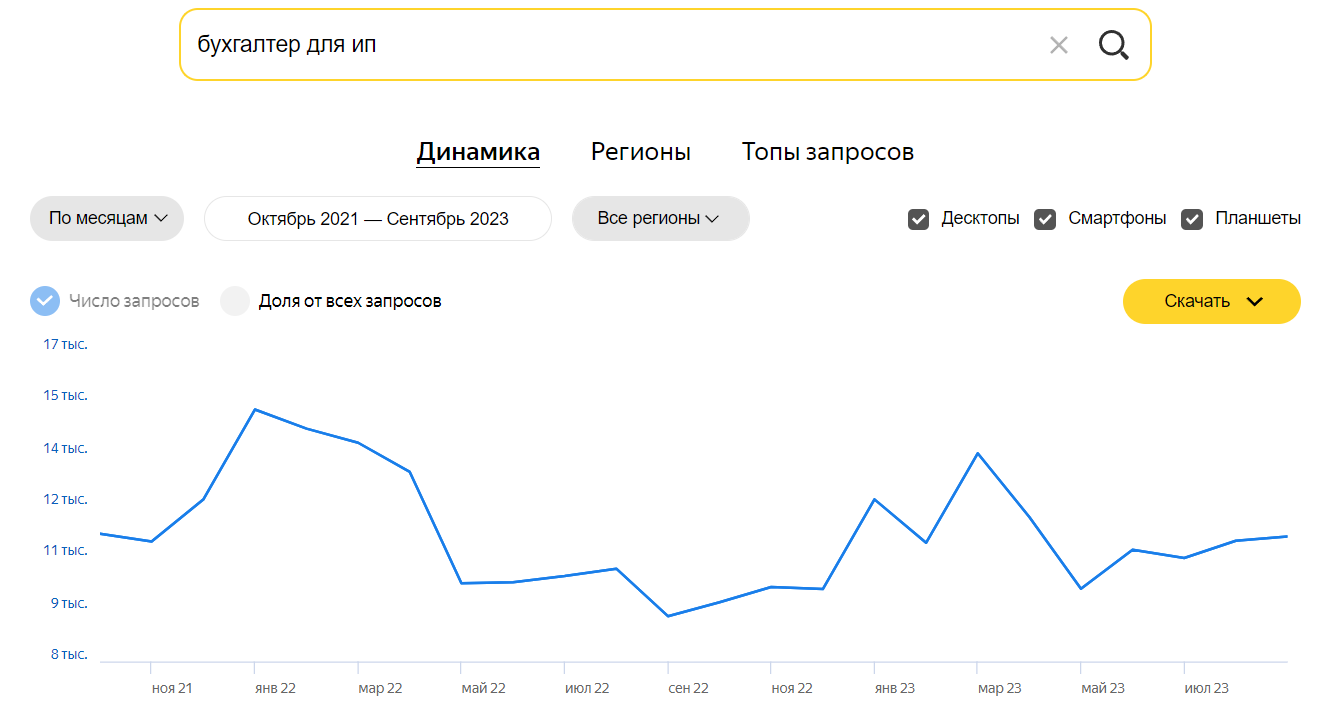Viewport: 1326px width, 724px height.
Task: Expand the По месяцам dropdown
Action: (x=107, y=218)
